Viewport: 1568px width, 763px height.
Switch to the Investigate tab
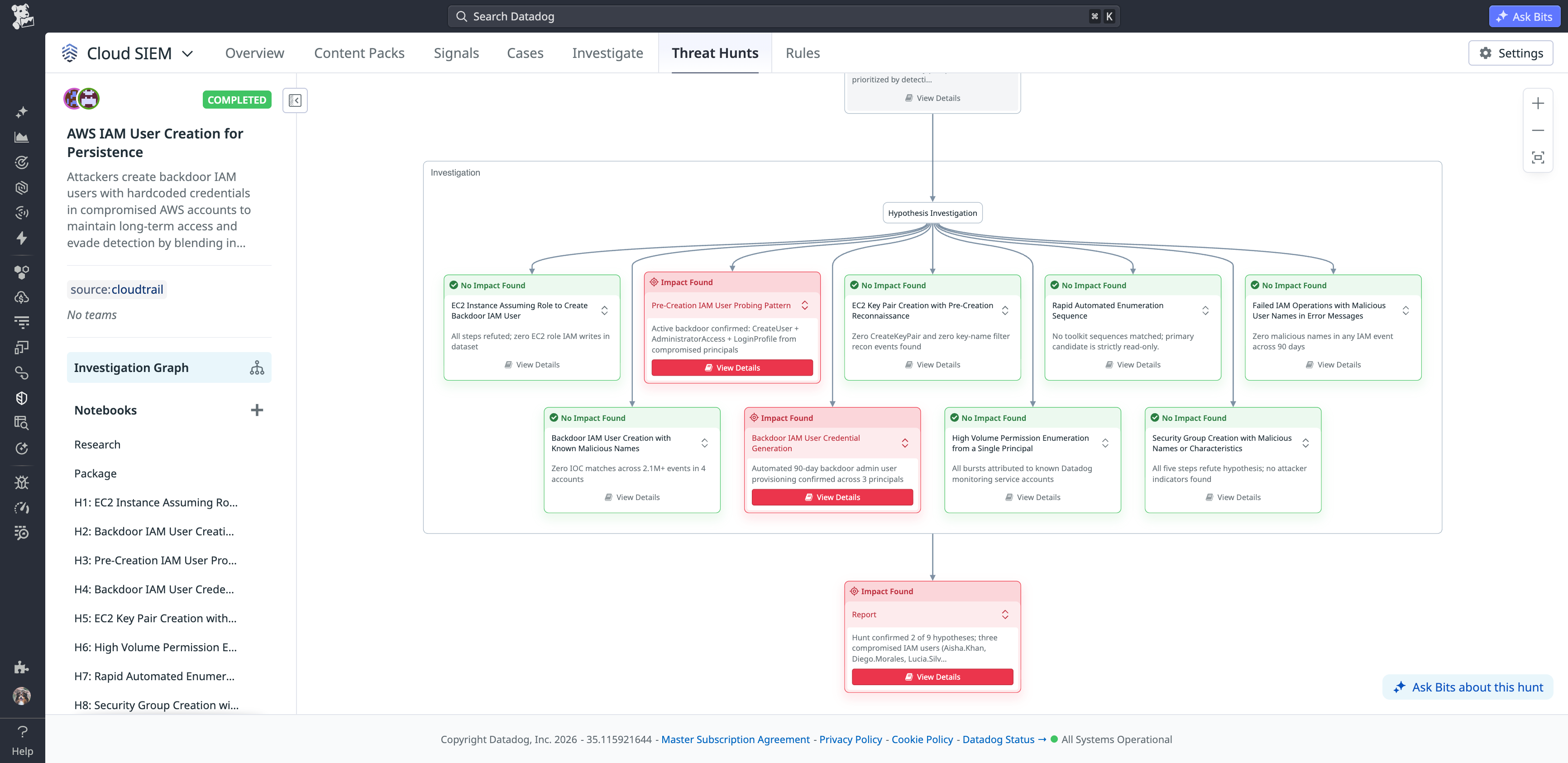[607, 53]
